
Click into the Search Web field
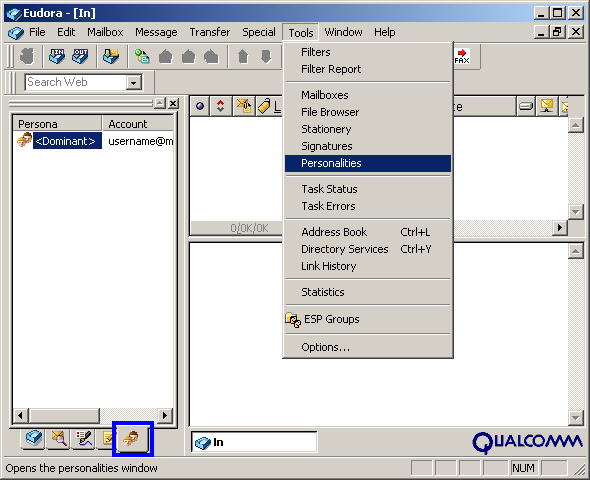click(x=76, y=82)
